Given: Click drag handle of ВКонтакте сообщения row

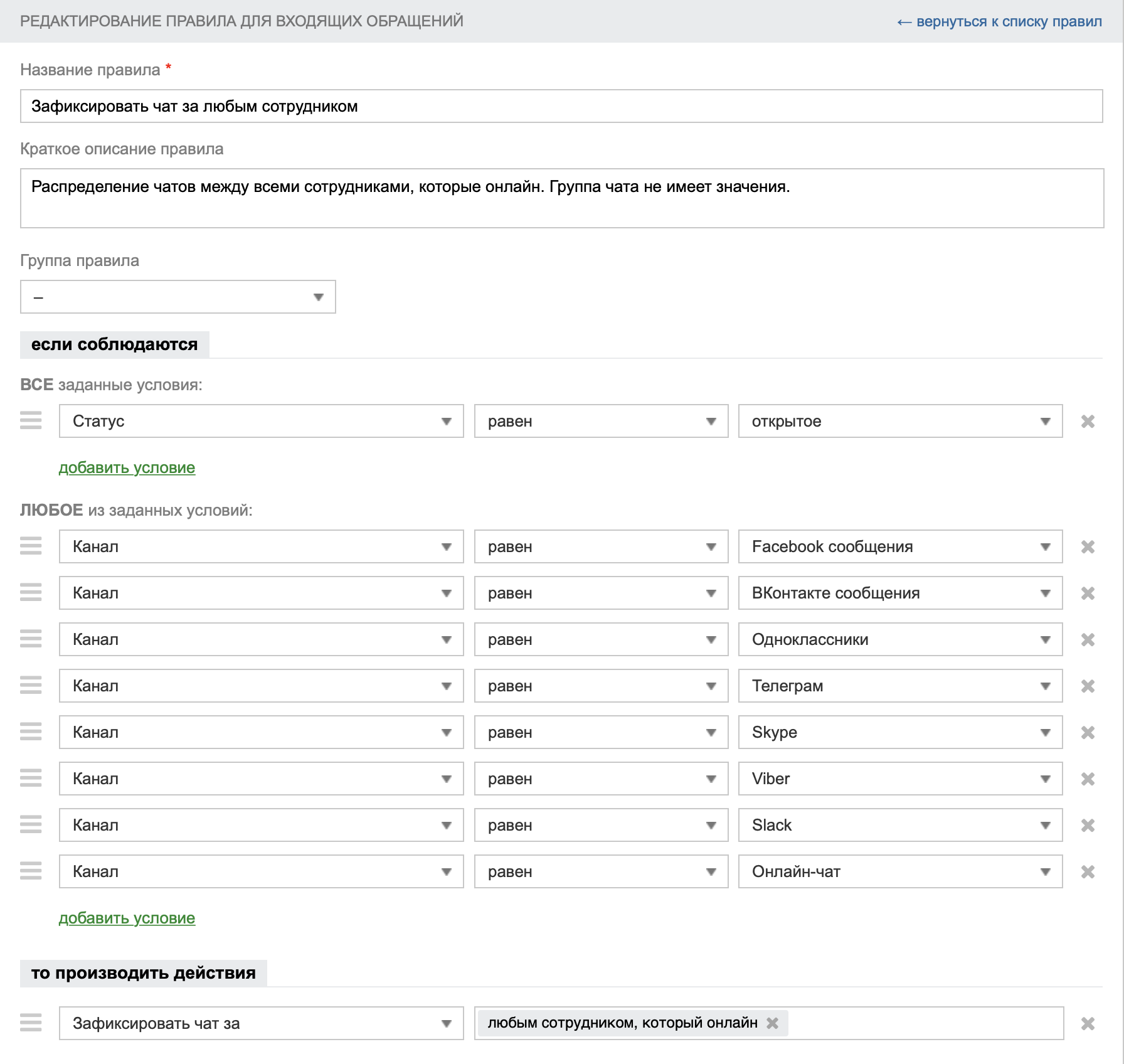Looking at the screenshot, I should [x=31, y=592].
